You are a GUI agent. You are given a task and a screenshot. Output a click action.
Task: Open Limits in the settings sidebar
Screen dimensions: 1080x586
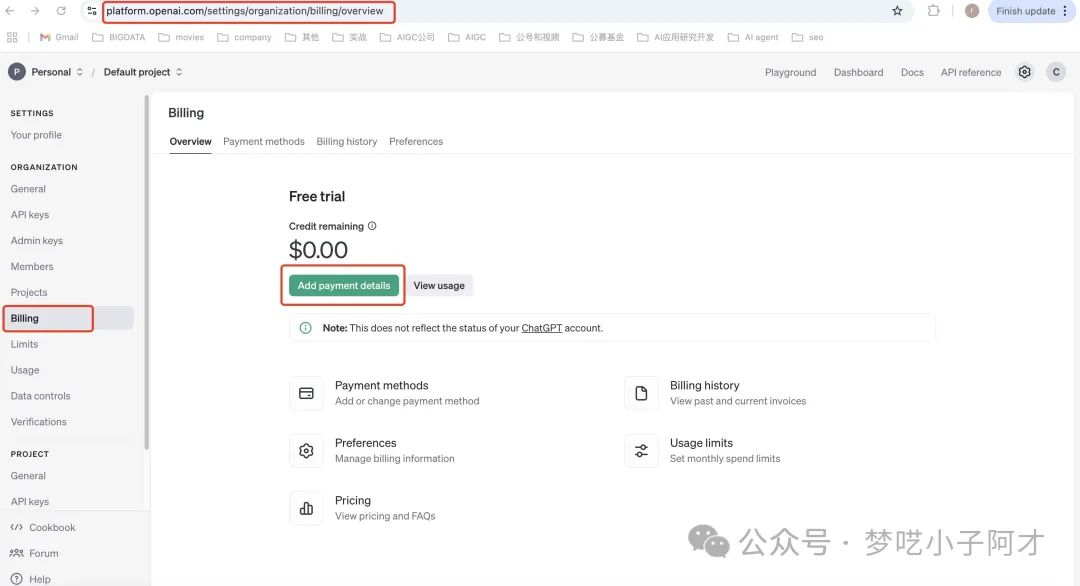point(25,344)
